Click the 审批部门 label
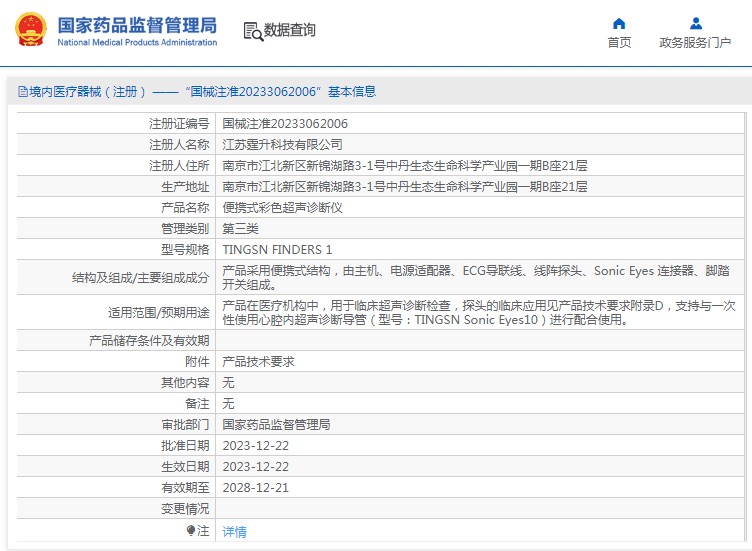This screenshot has height=551, width=752. [185, 424]
